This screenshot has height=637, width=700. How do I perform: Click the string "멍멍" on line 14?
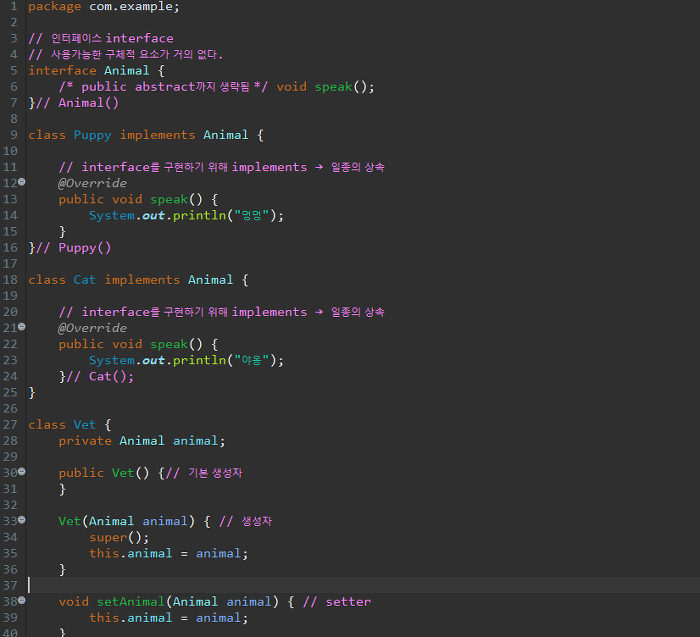click(252, 216)
